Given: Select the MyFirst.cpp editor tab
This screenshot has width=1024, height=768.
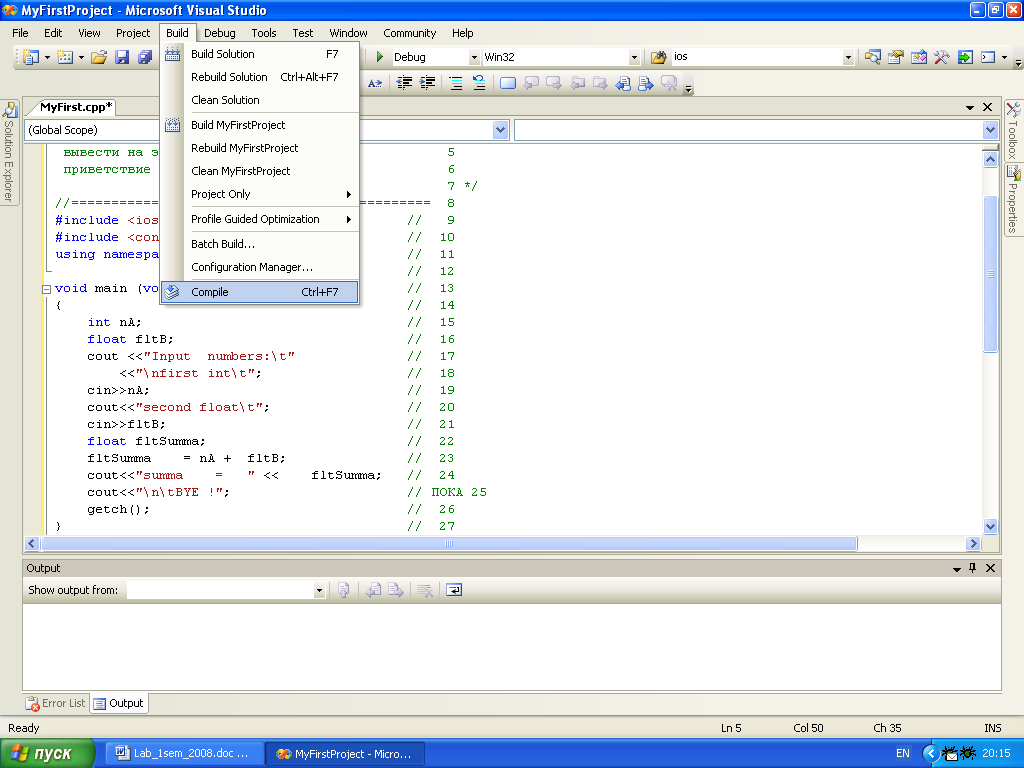Looking at the screenshot, I should pos(75,107).
